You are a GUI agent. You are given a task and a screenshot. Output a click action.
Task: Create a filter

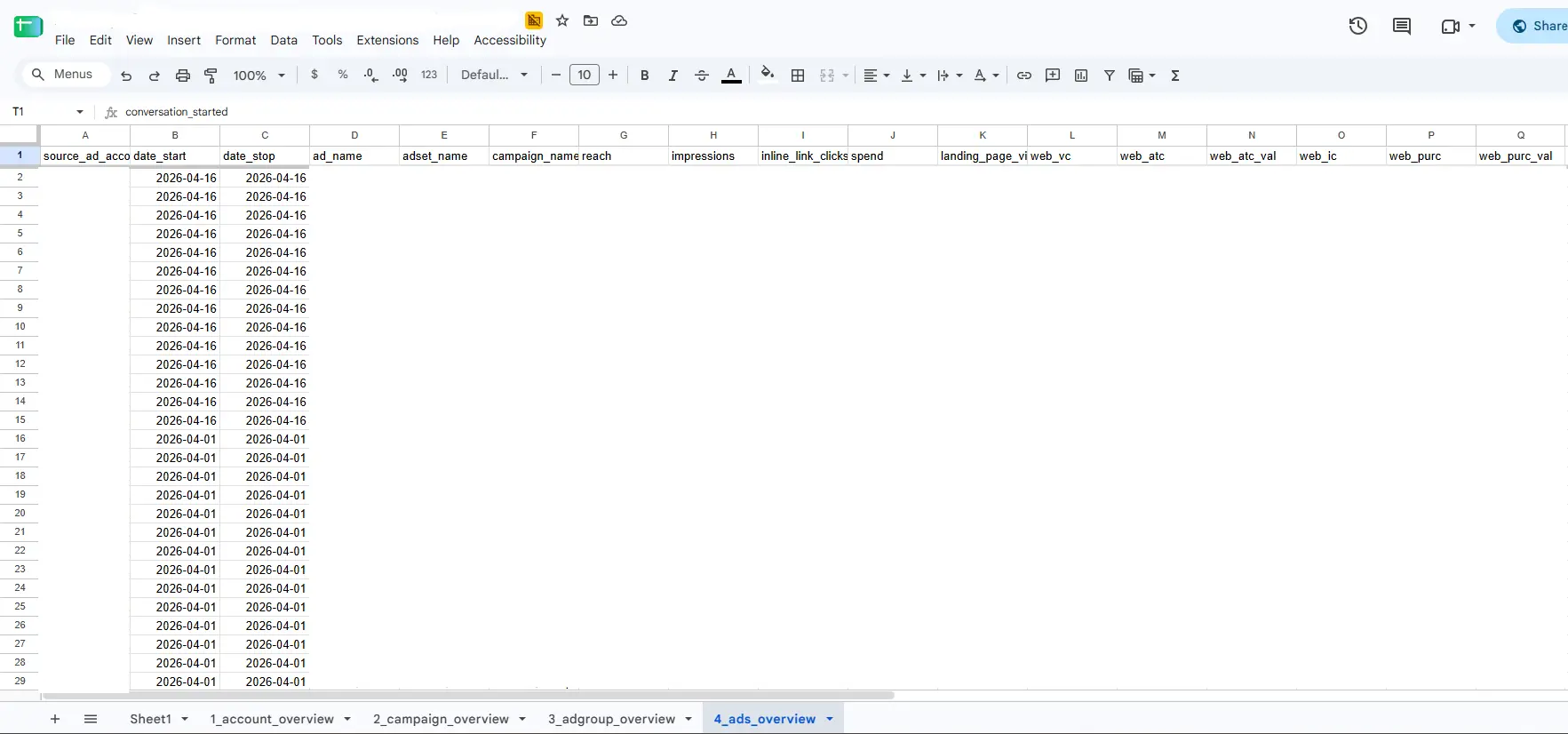[1110, 76]
